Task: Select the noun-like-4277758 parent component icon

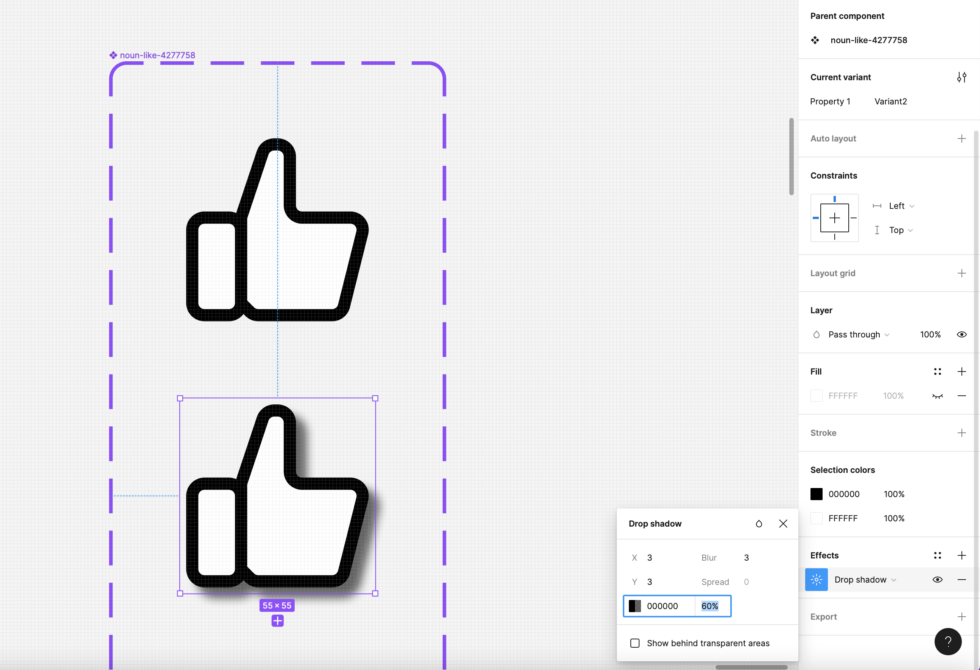Action: coord(816,40)
